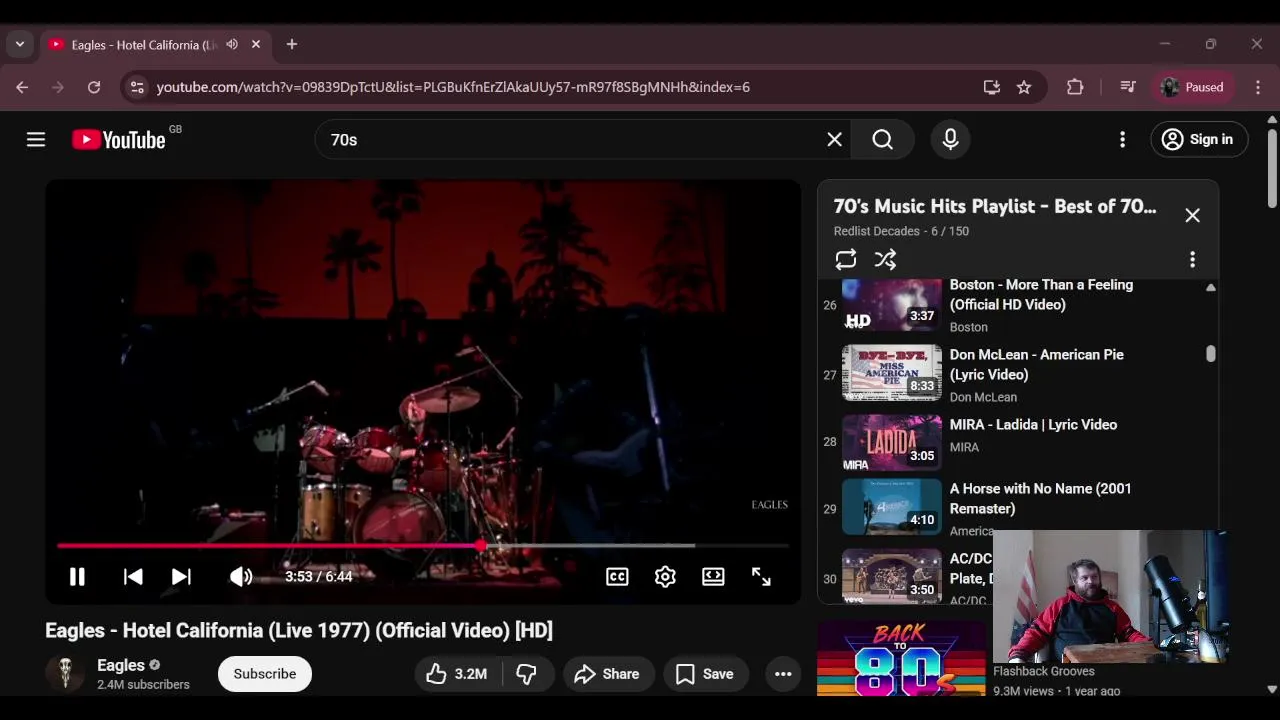Click the Boston channel name under row 26
Screen dimensions: 1280x720
coord(969,327)
